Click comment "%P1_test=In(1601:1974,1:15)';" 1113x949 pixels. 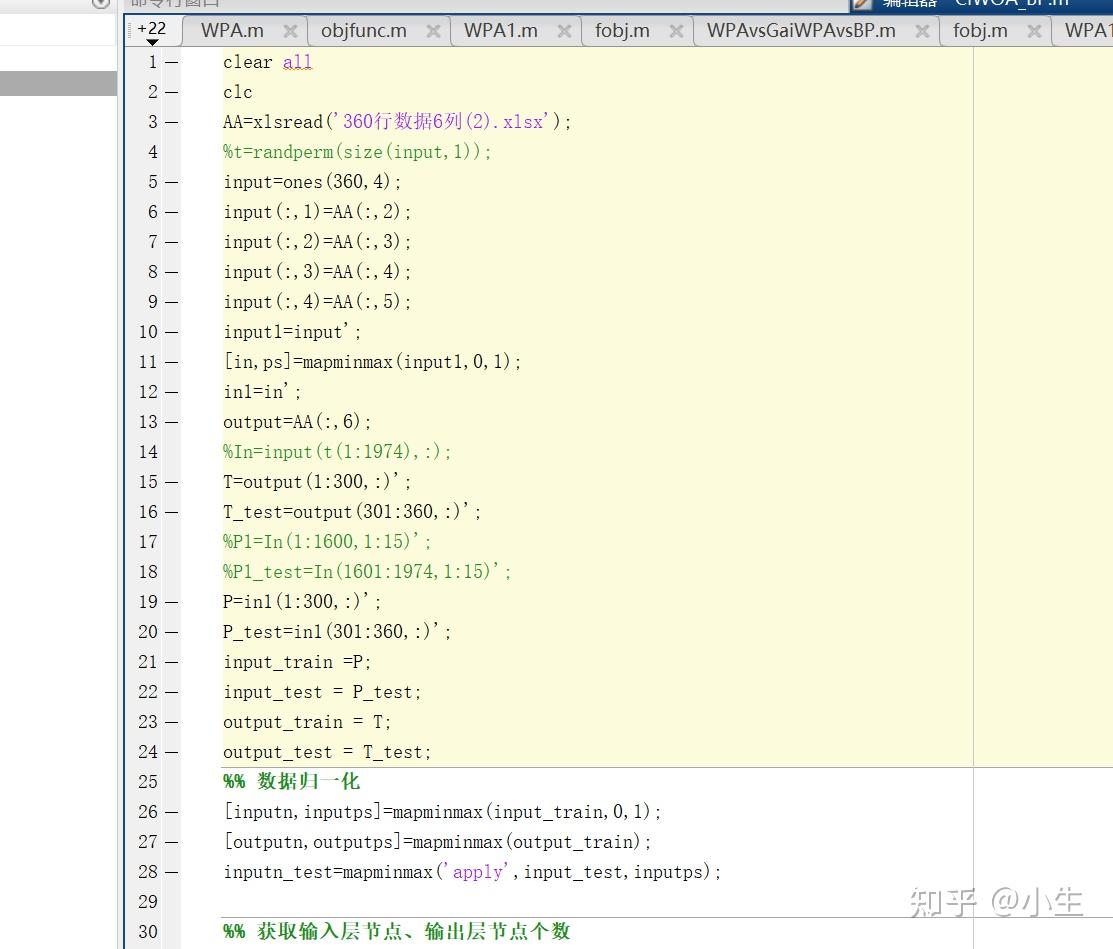pyautogui.click(x=367, y=571)
